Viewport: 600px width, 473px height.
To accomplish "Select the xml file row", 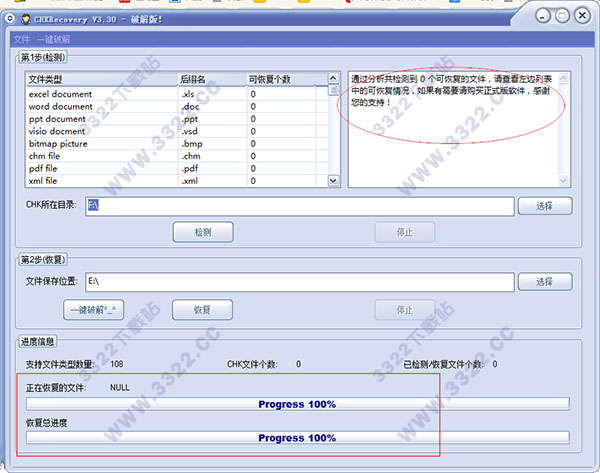I will [177, 181].
